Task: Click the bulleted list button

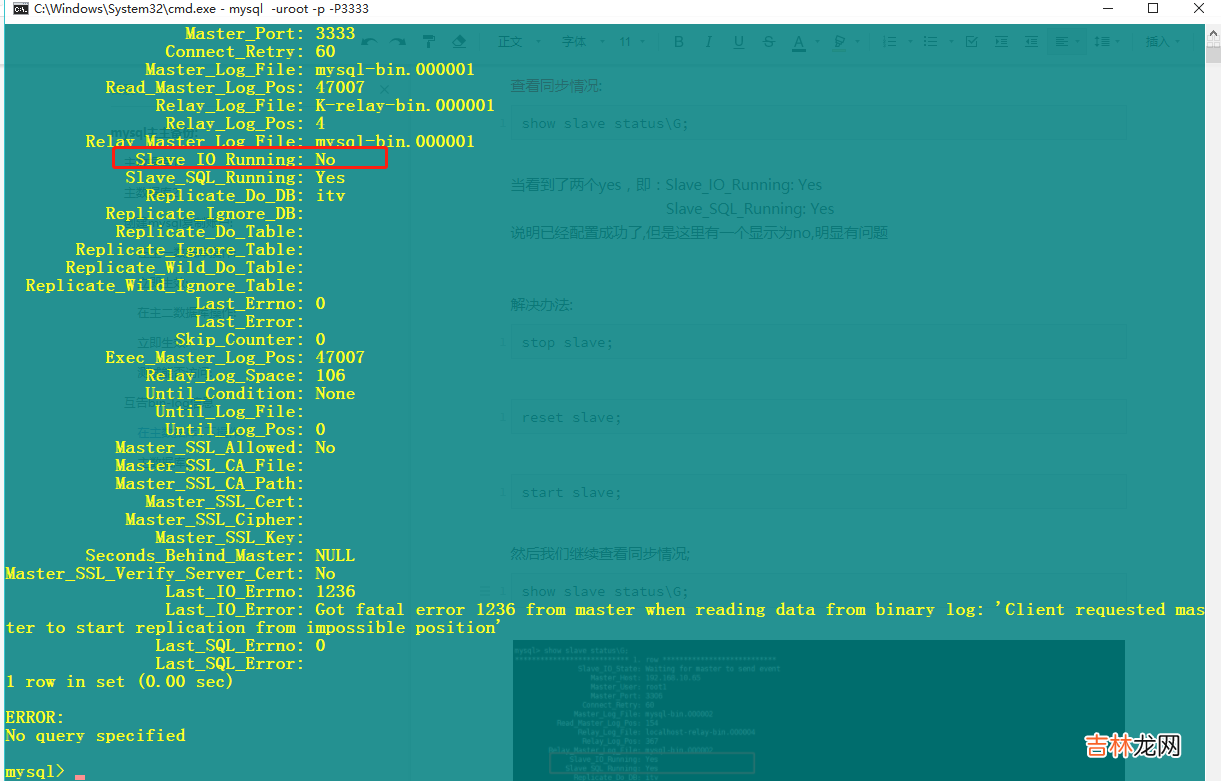Action: point(930,42)
